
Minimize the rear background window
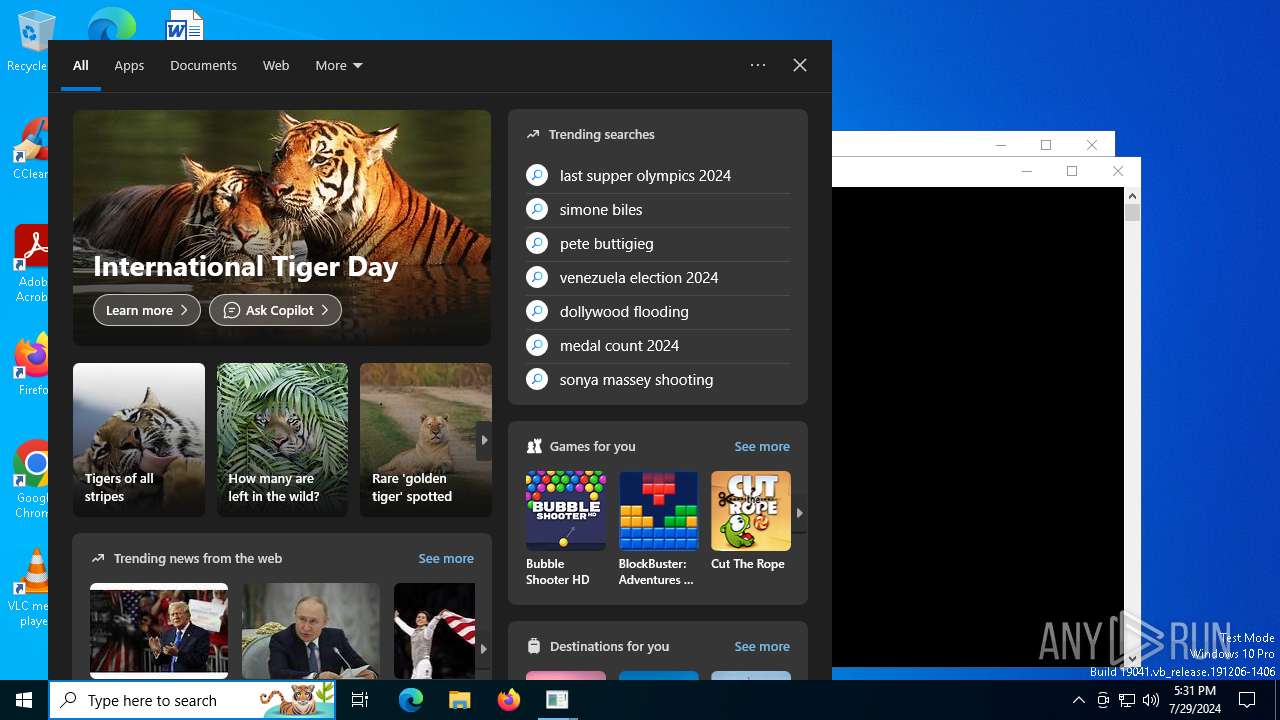click(1000, 145)
